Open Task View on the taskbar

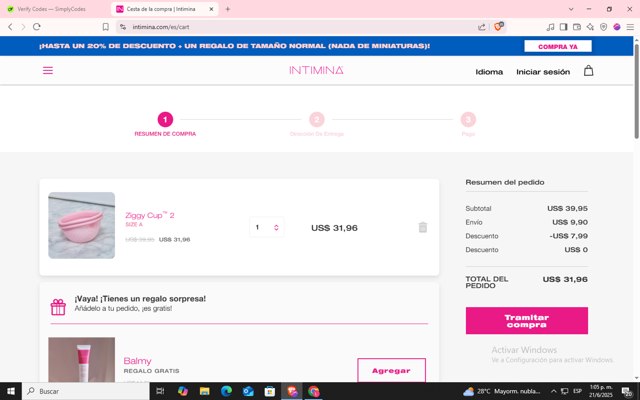pyautogui.click(x=160, y=391)
